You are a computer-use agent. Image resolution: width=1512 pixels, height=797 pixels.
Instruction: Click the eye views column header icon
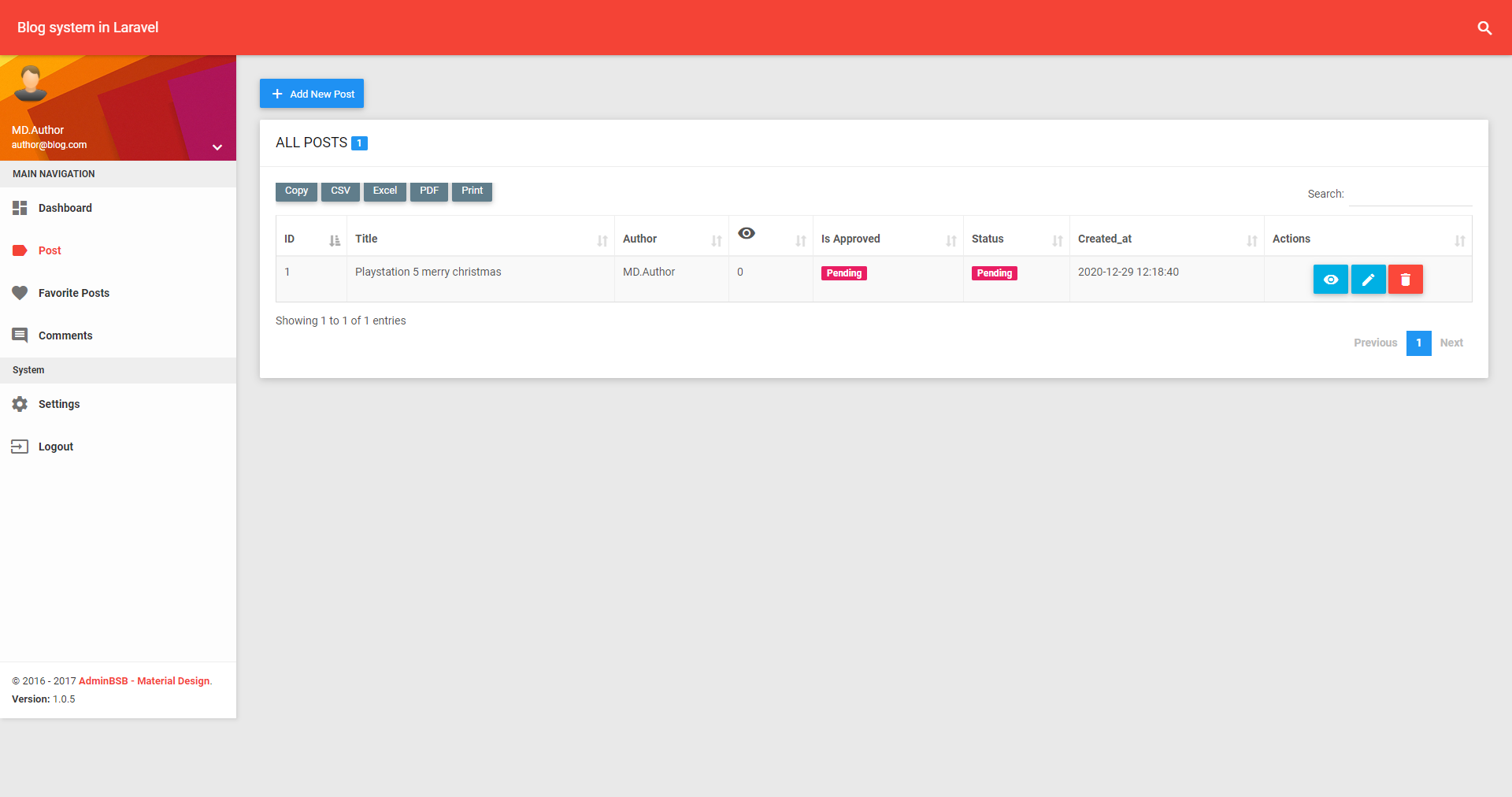coord(747,233)
